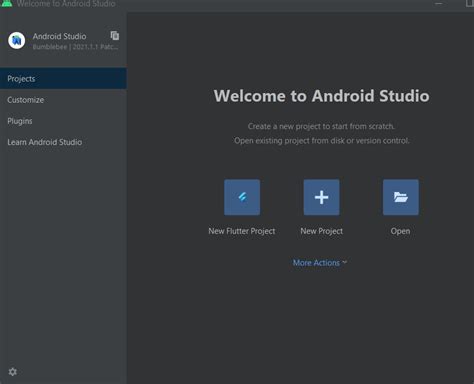Open settings via the gear icon
Viewport: 474px width, 384px height.
click(13, 372)
